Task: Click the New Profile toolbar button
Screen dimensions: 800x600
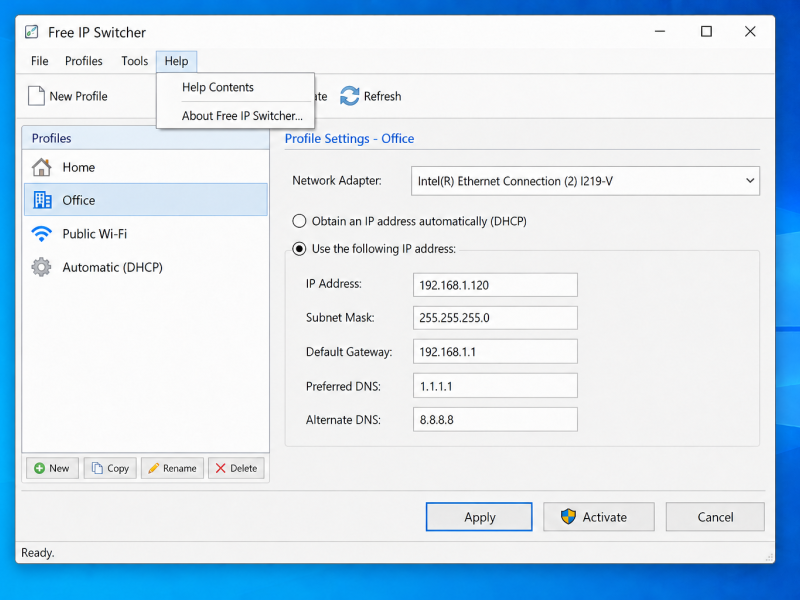Action: point(68,96)
